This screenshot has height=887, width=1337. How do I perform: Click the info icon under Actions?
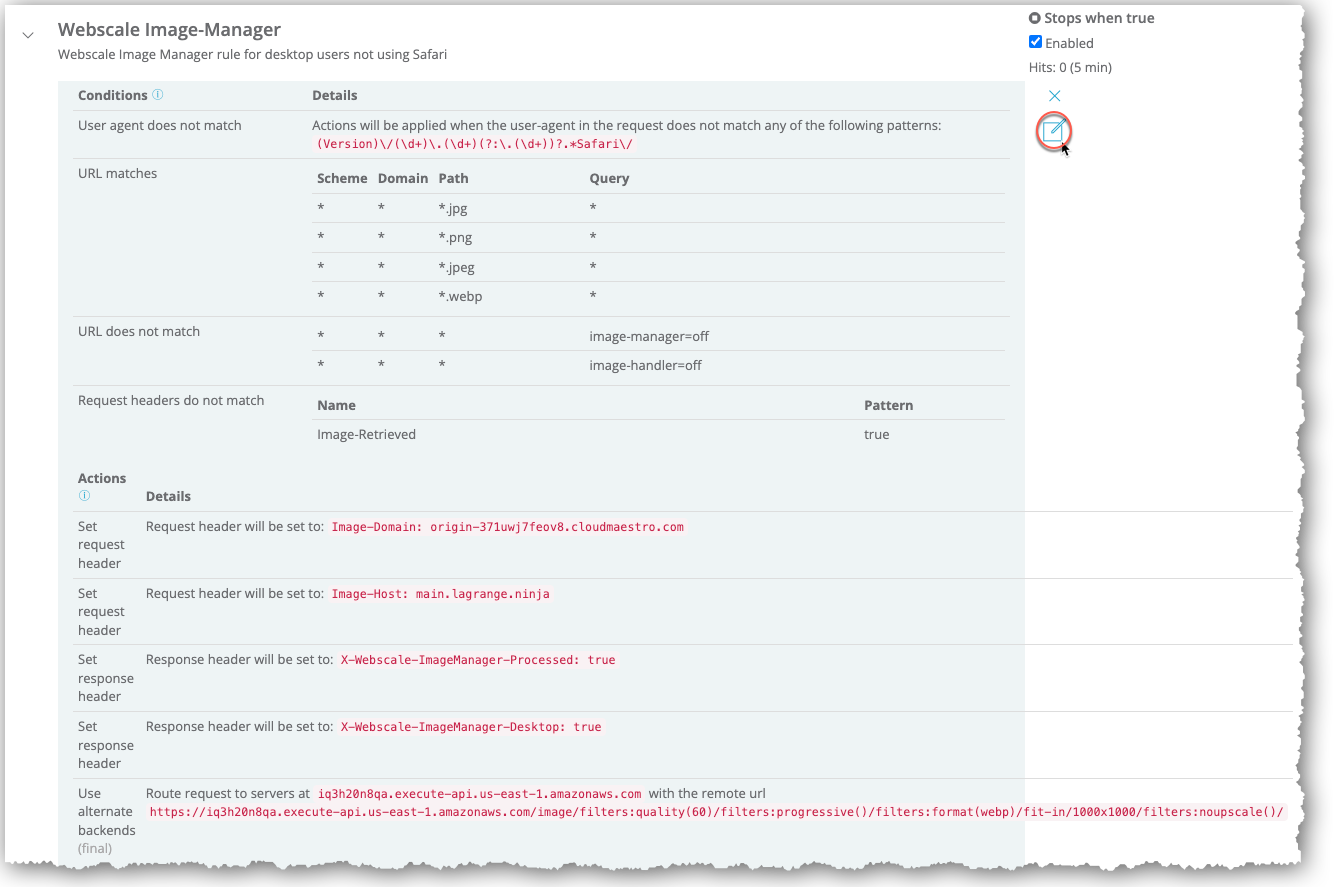coord(84,496)
